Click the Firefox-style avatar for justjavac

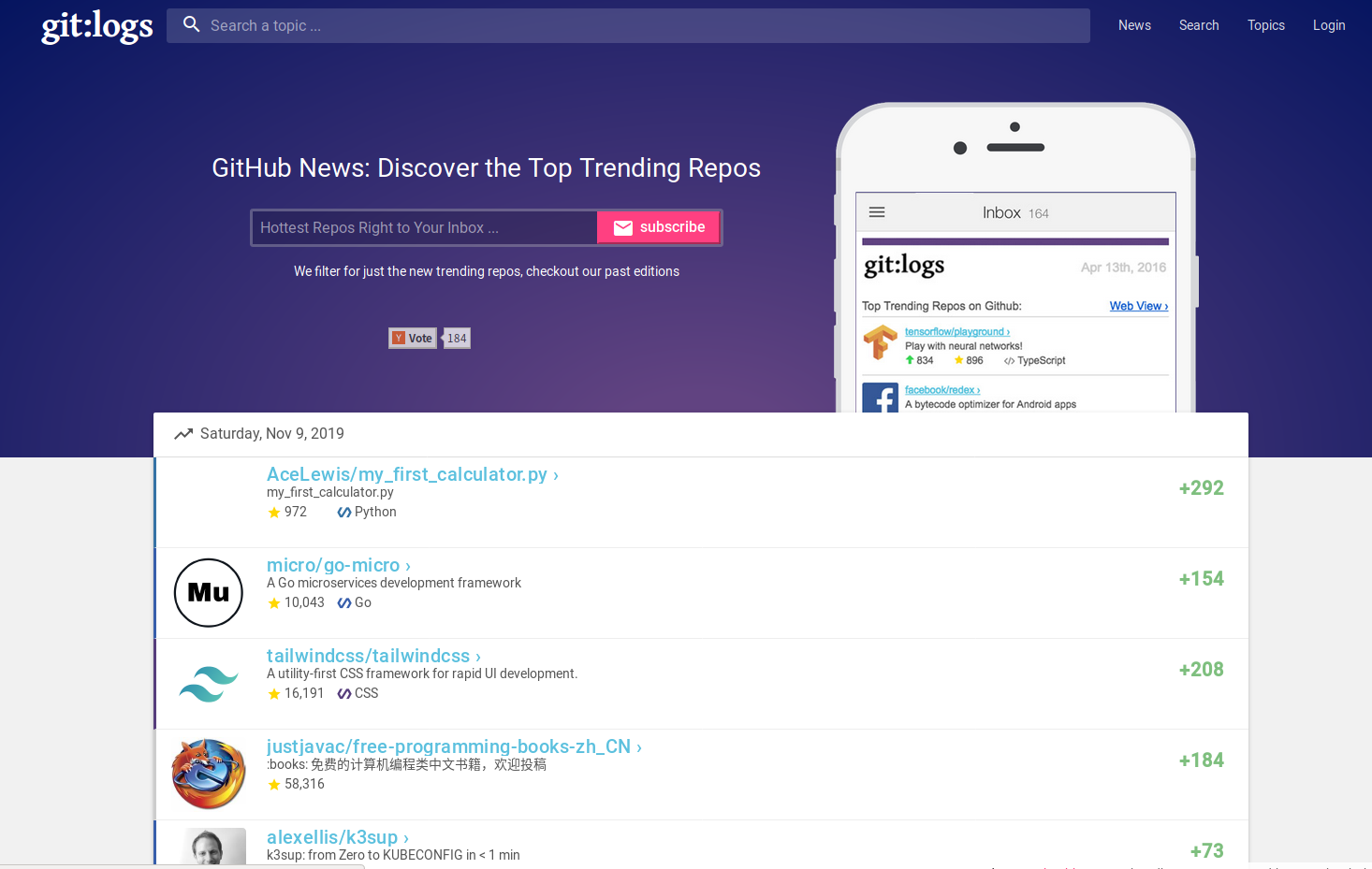[x=209, y=775]
